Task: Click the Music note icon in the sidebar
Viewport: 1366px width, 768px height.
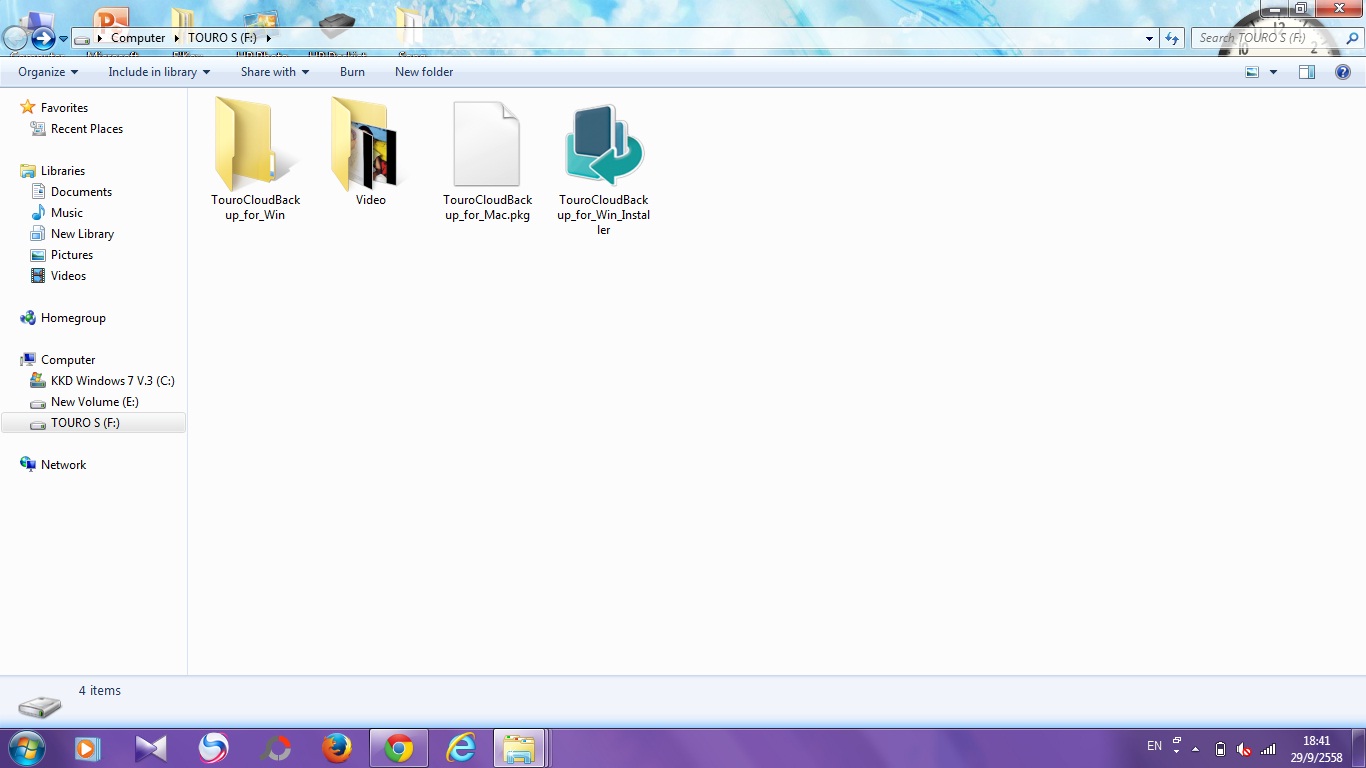Action: point(38,213)
